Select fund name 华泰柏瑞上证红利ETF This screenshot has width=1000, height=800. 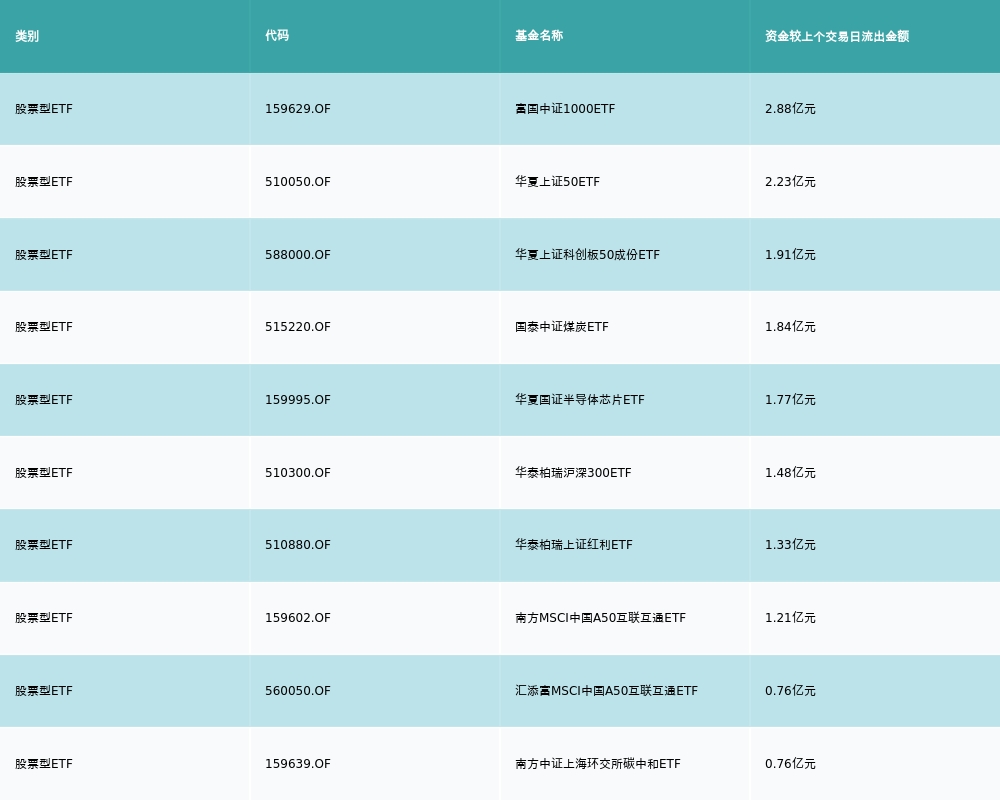point(574,545)
